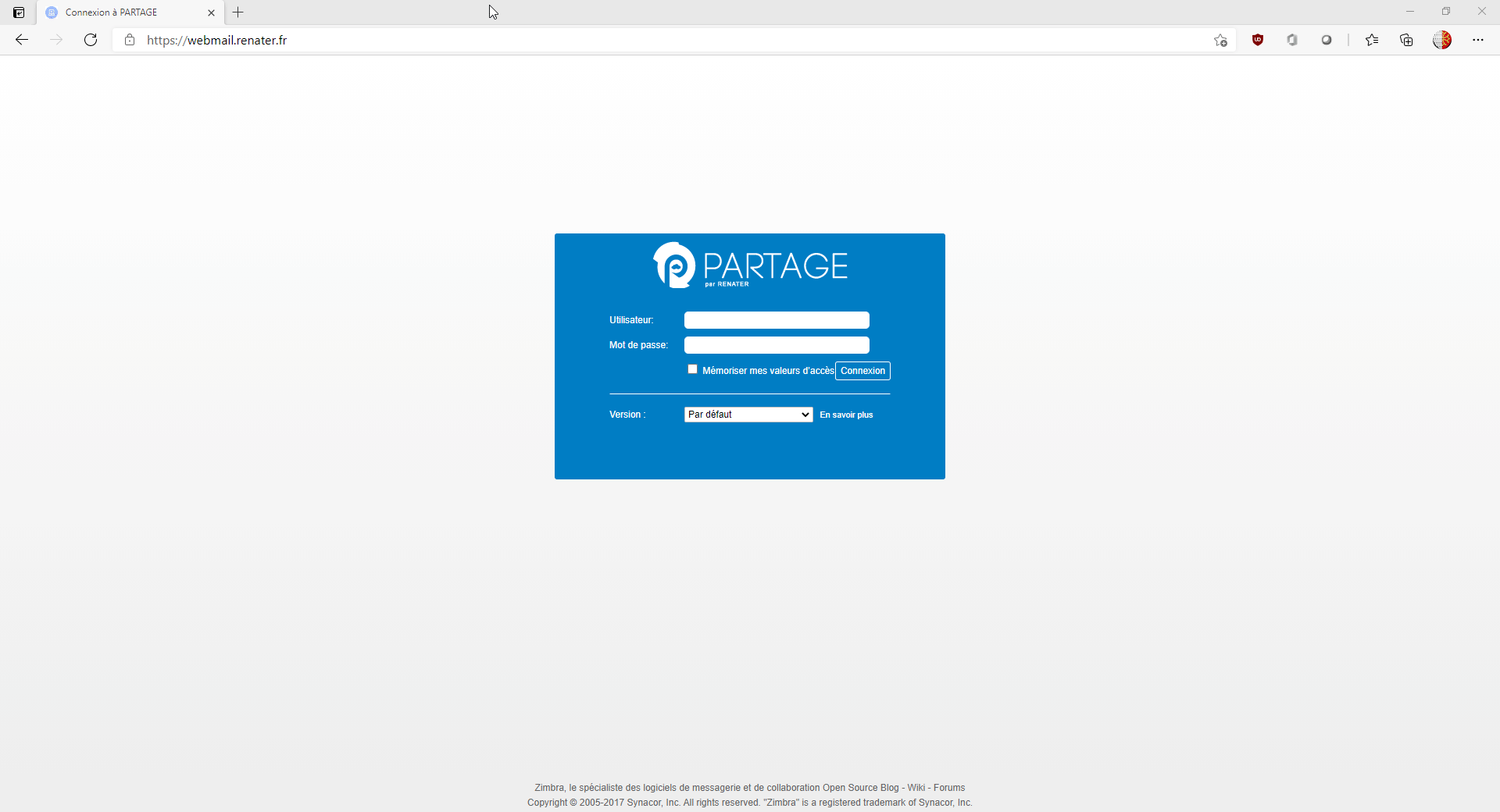The image size is (1500, 812).
Task: Add page to favorites star icon
Action: [1220, 40]
